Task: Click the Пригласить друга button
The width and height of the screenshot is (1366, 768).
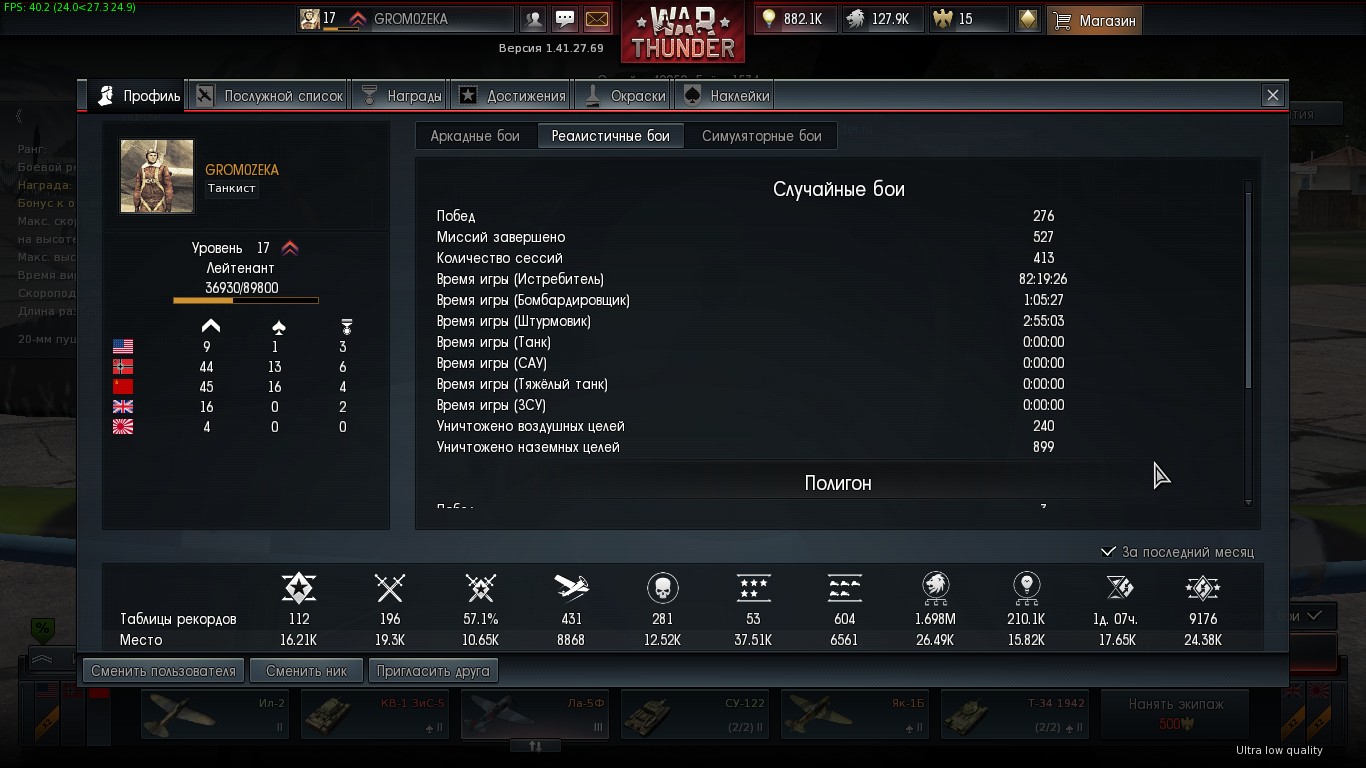Action: 432,671
